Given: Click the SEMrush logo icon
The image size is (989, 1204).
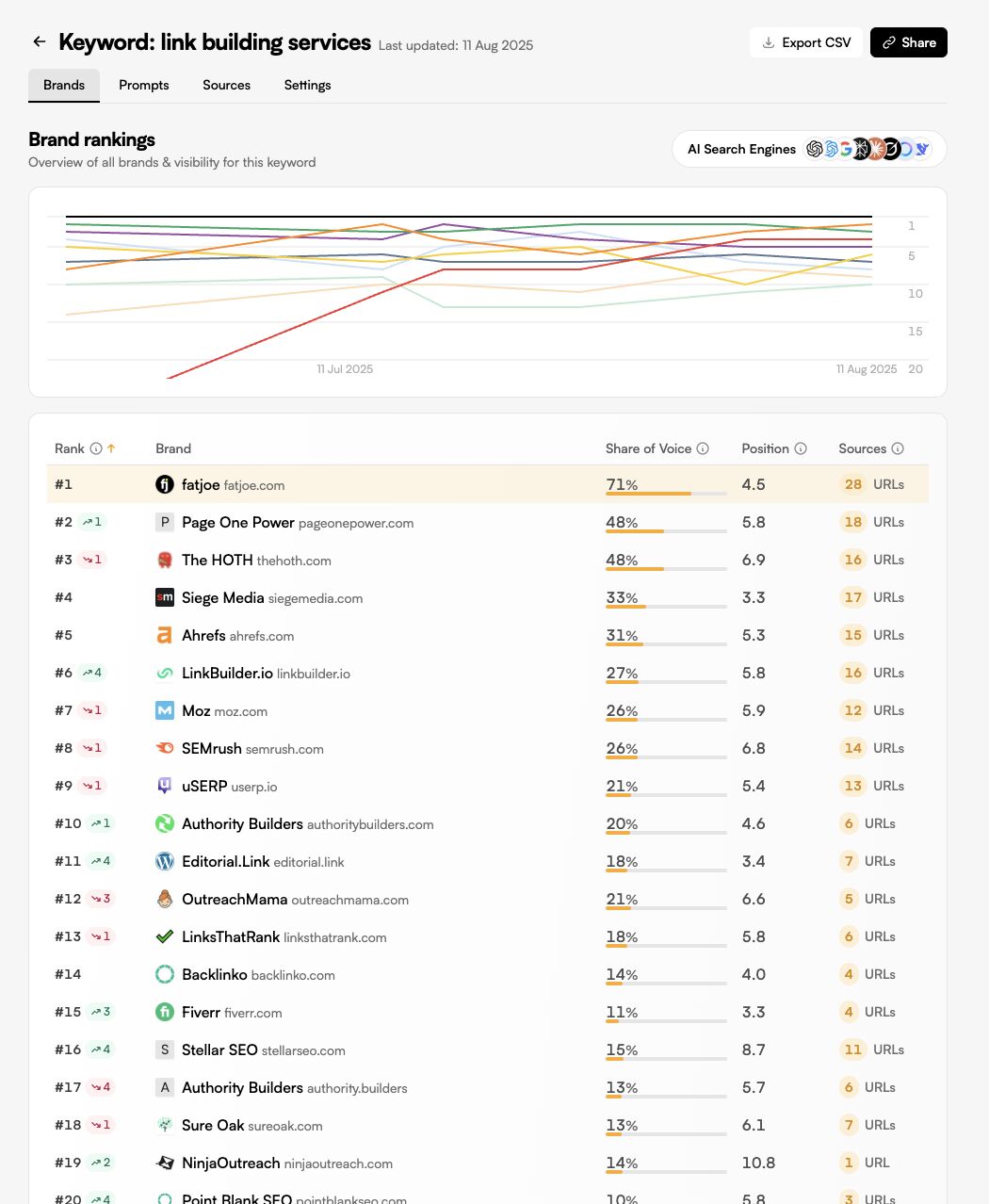Looking at the screenshot, I should coord(165,748).
